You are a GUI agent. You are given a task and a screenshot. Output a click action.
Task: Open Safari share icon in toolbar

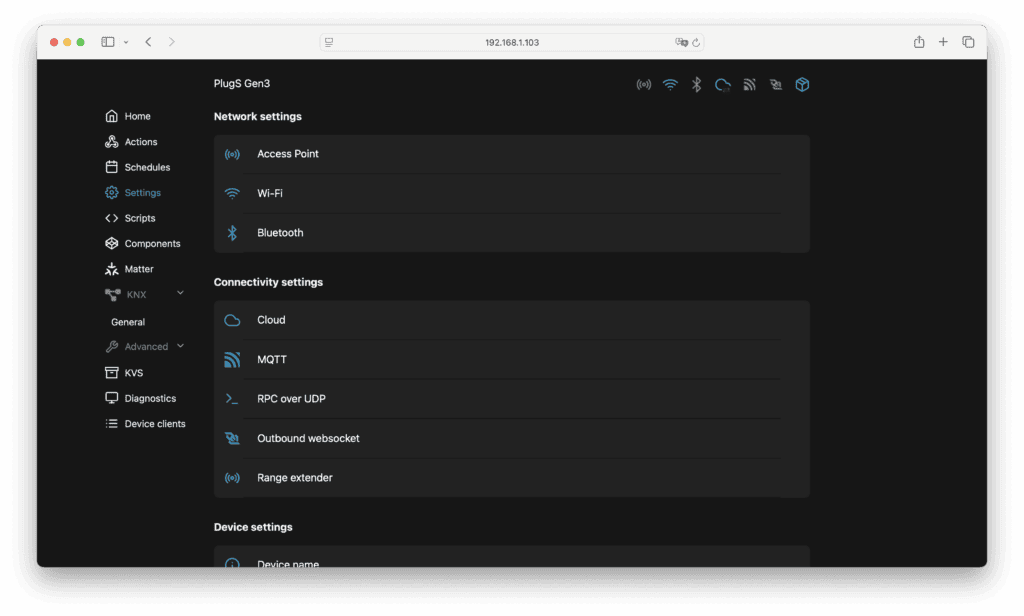point(919,42)
